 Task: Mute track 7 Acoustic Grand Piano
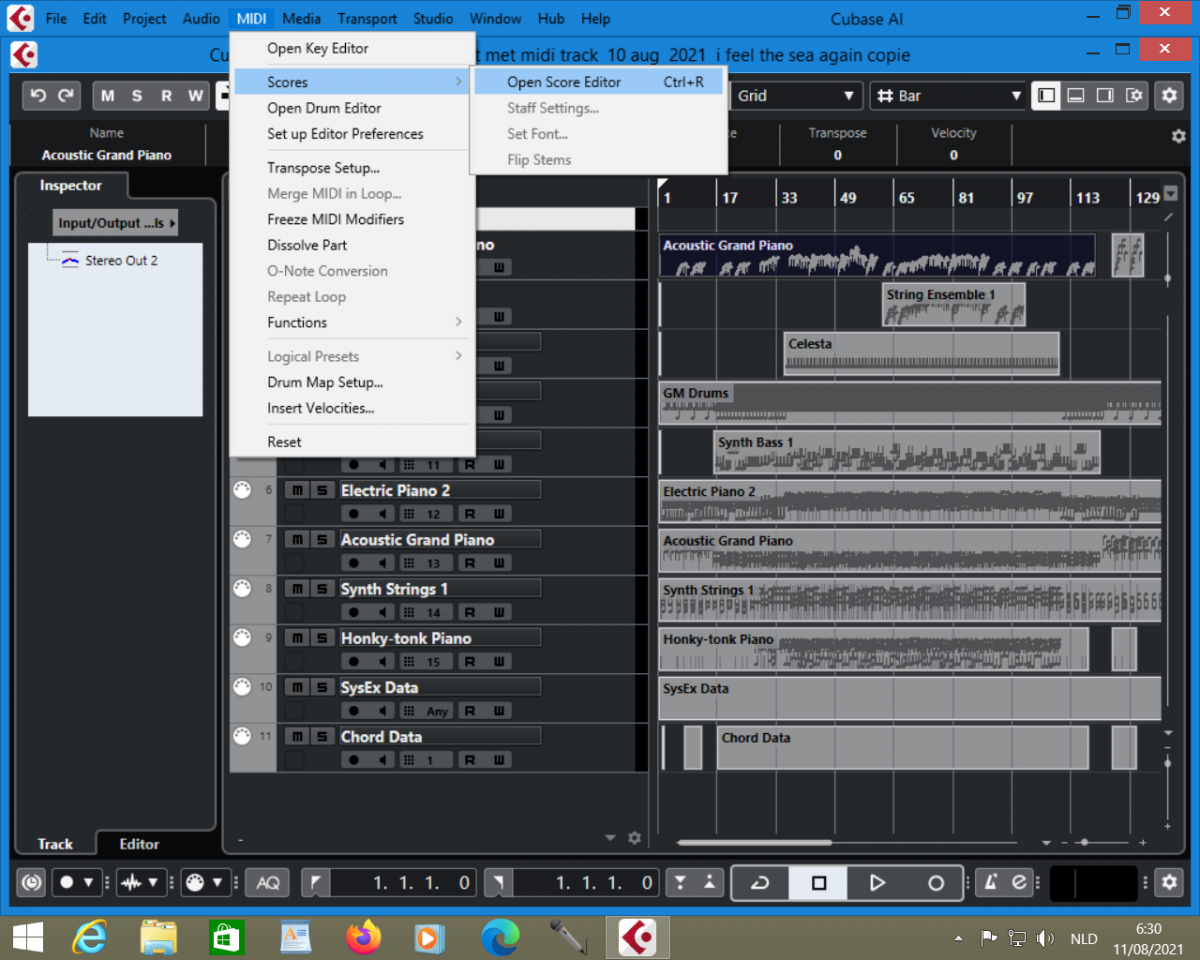click(x=296, y=539)
